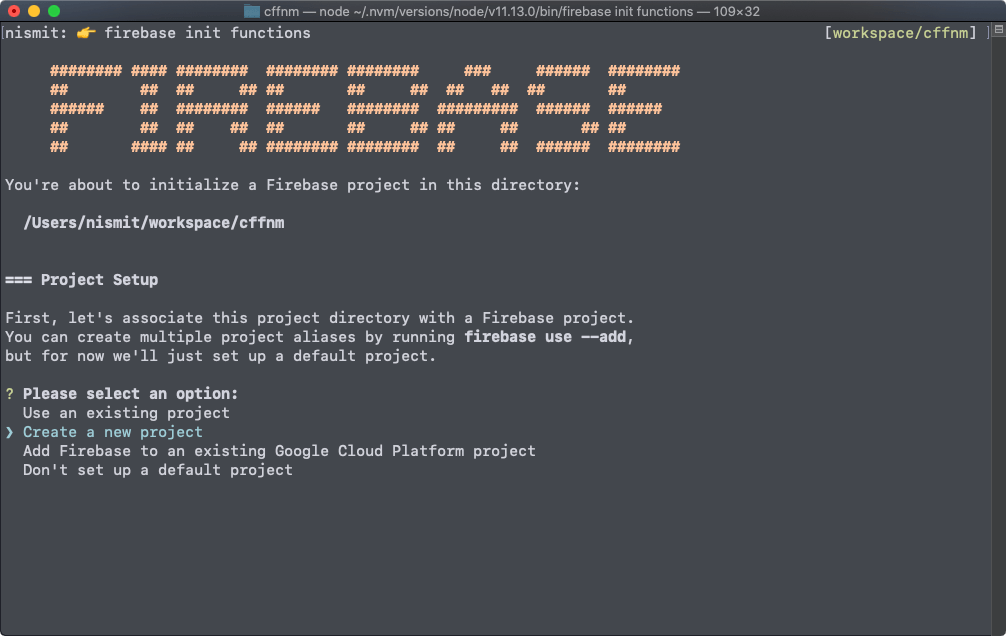Click the question mark before Please select an option
This screenshot has width=1006, height=636.
(x=9, y=393)
